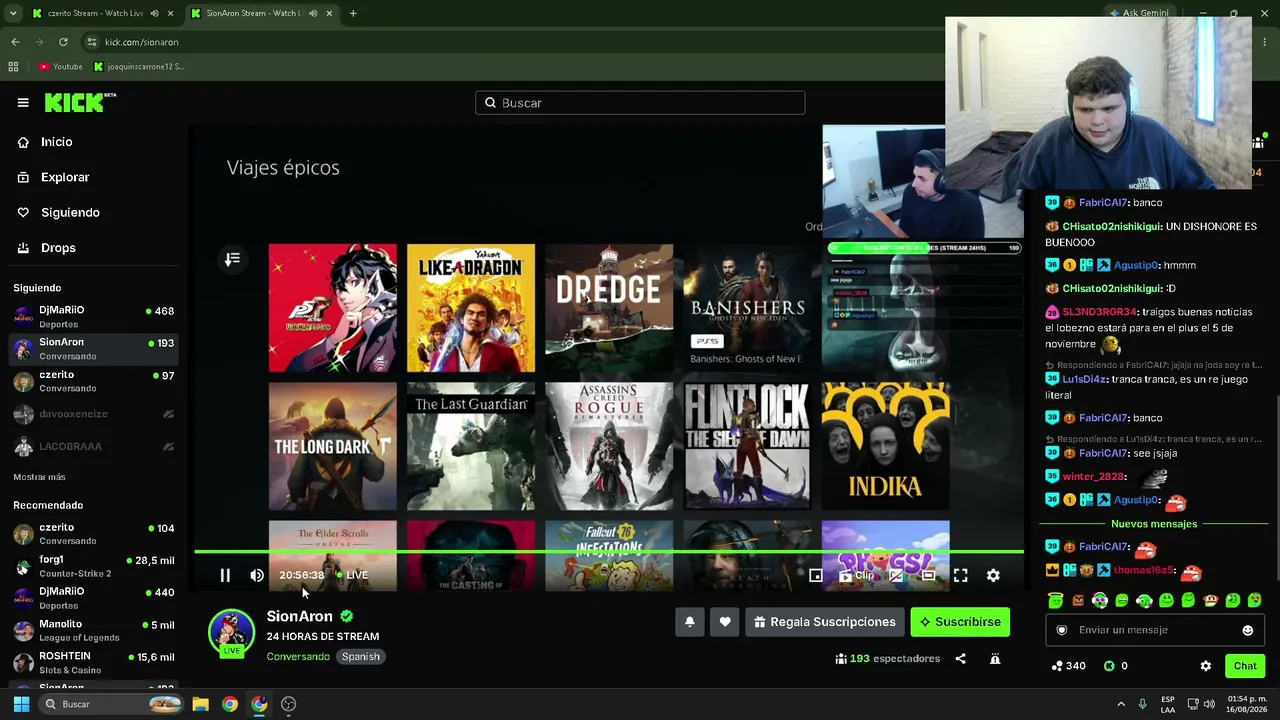The height and width of the screenshot is (720, 1280).
Task: Toggle mini player mode icon
Action: click(816, 575)
